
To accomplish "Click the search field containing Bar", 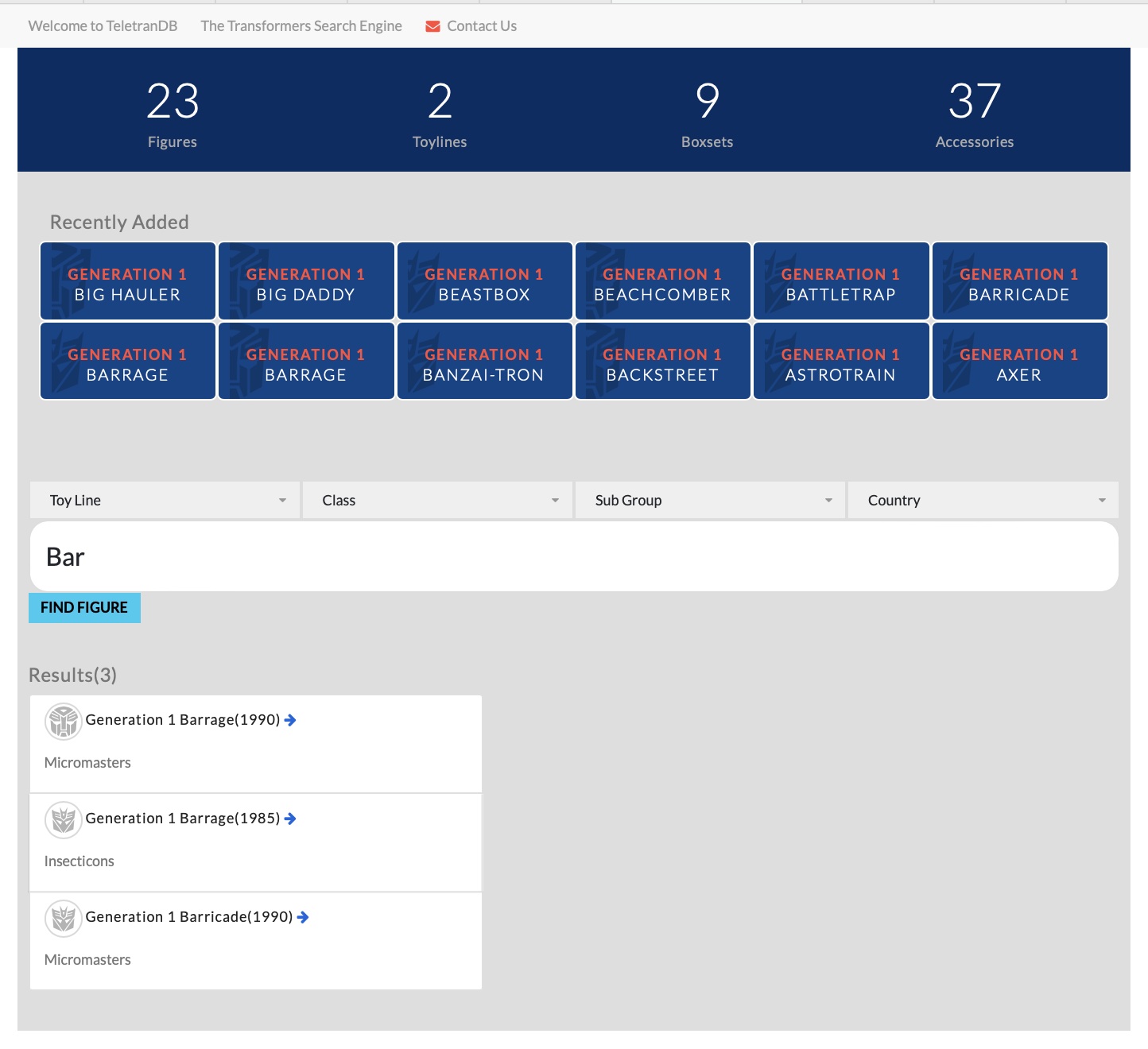I will (x=574, y=556).
